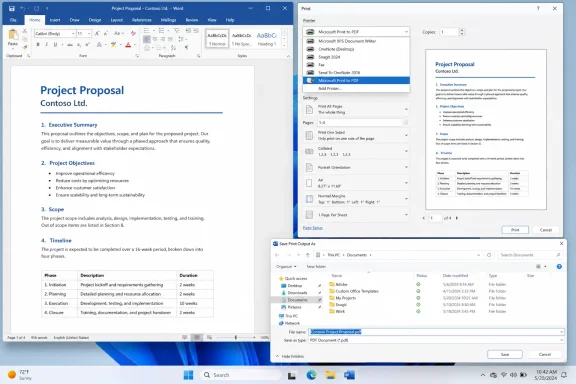Increase copies using the Copies spinner
The image size is (576, 384).
(462, 30)
